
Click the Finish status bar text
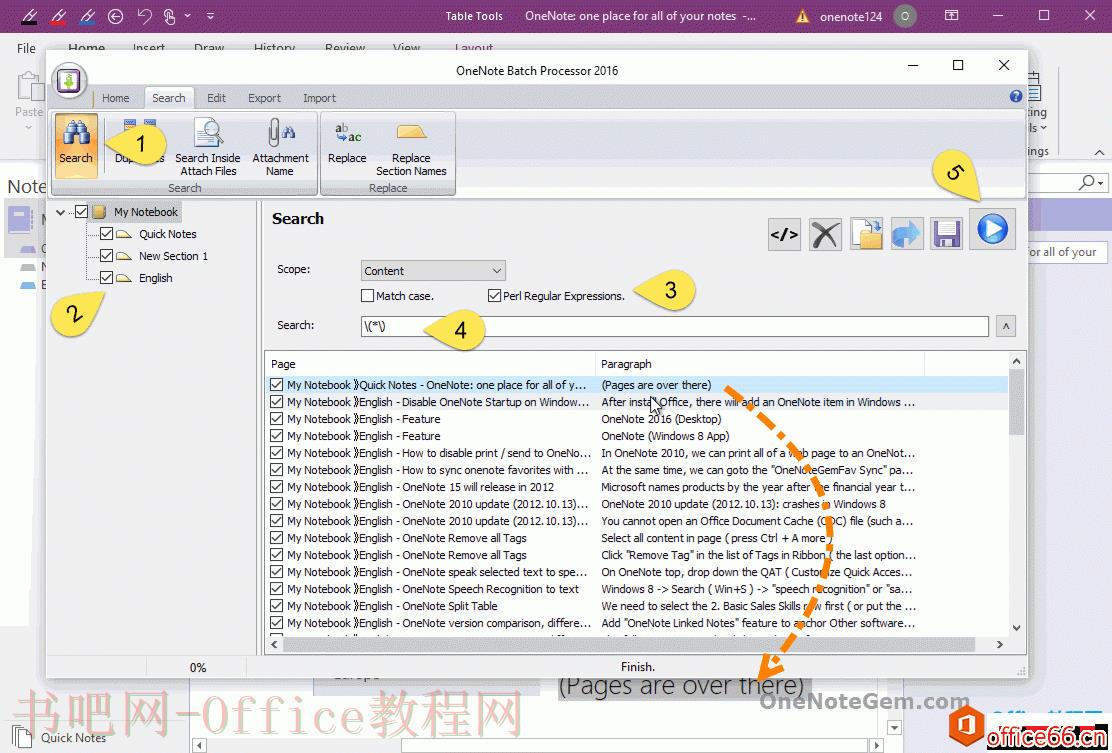(x=637, y=666)
